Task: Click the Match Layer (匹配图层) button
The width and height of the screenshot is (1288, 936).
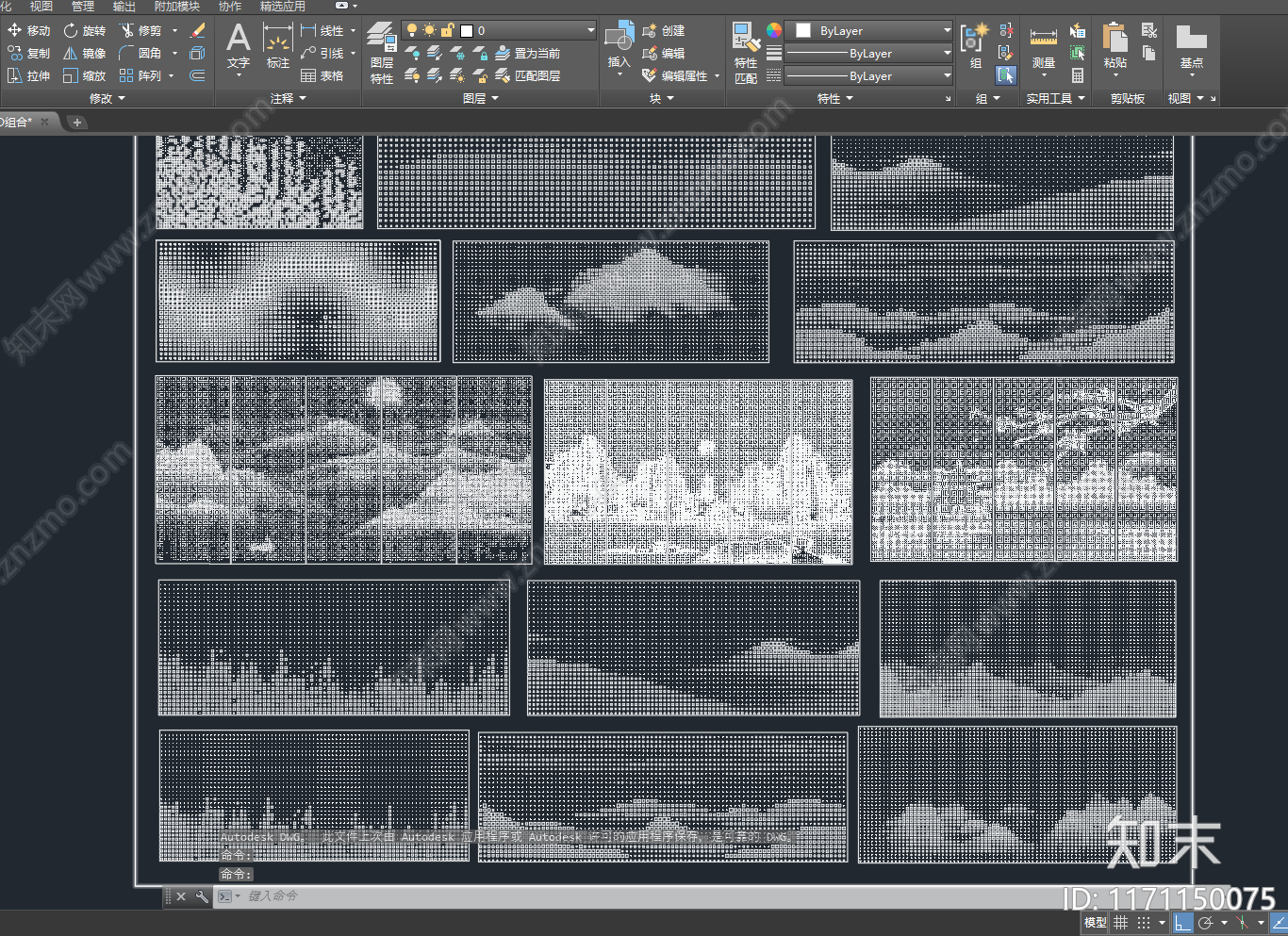Action: point(528,75)
